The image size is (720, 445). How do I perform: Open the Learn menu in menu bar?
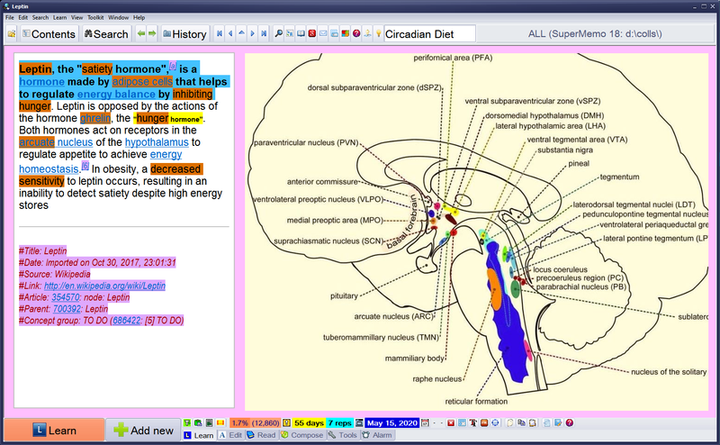click(x=60, y=18)
